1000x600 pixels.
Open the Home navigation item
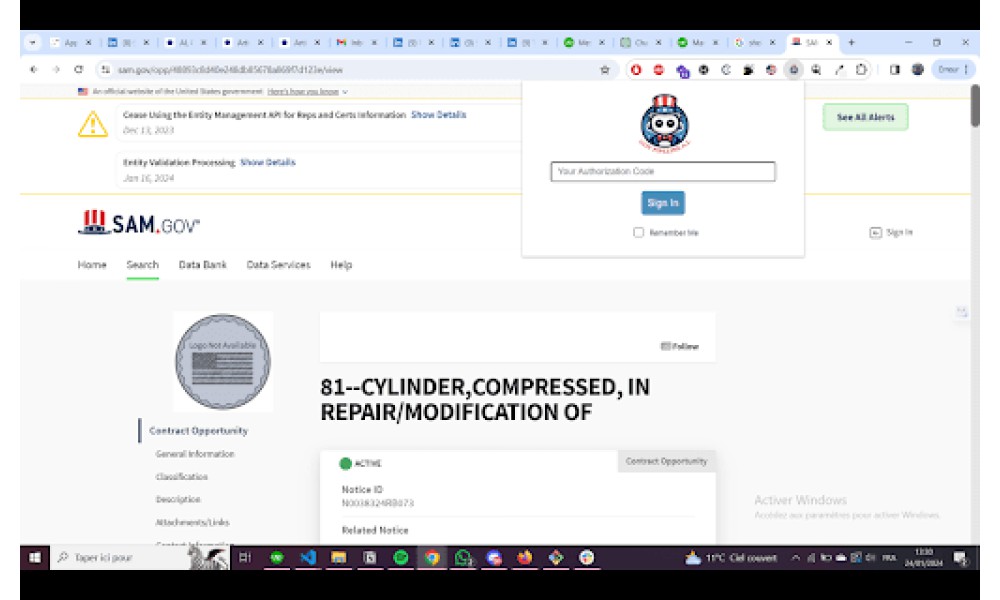(92, 265)
